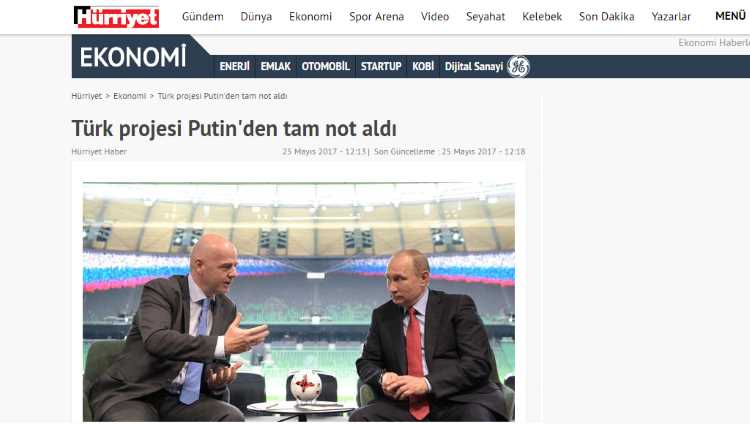The height and width of the screenshot is (424, 750).
Task: Click the GE logo icon beside Dijital Sanayi
Action: [518, 67]
